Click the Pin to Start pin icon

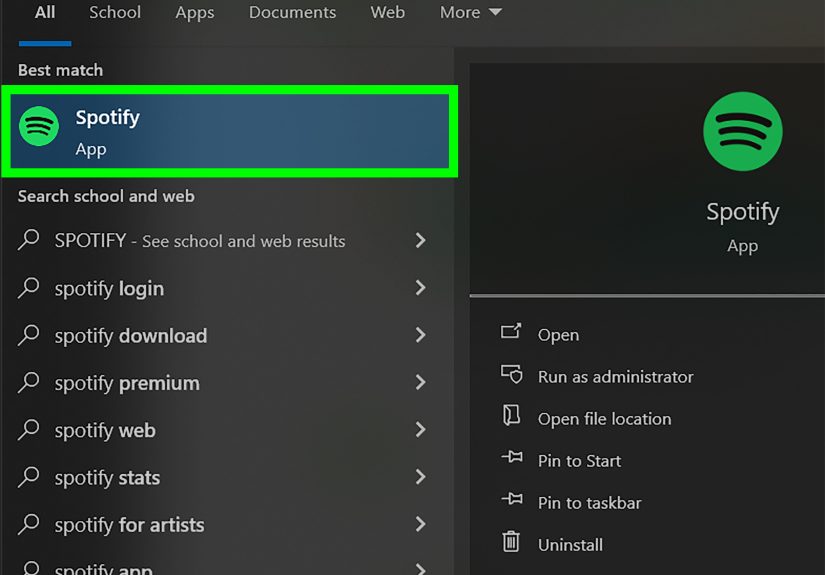(x=512, y=456)
